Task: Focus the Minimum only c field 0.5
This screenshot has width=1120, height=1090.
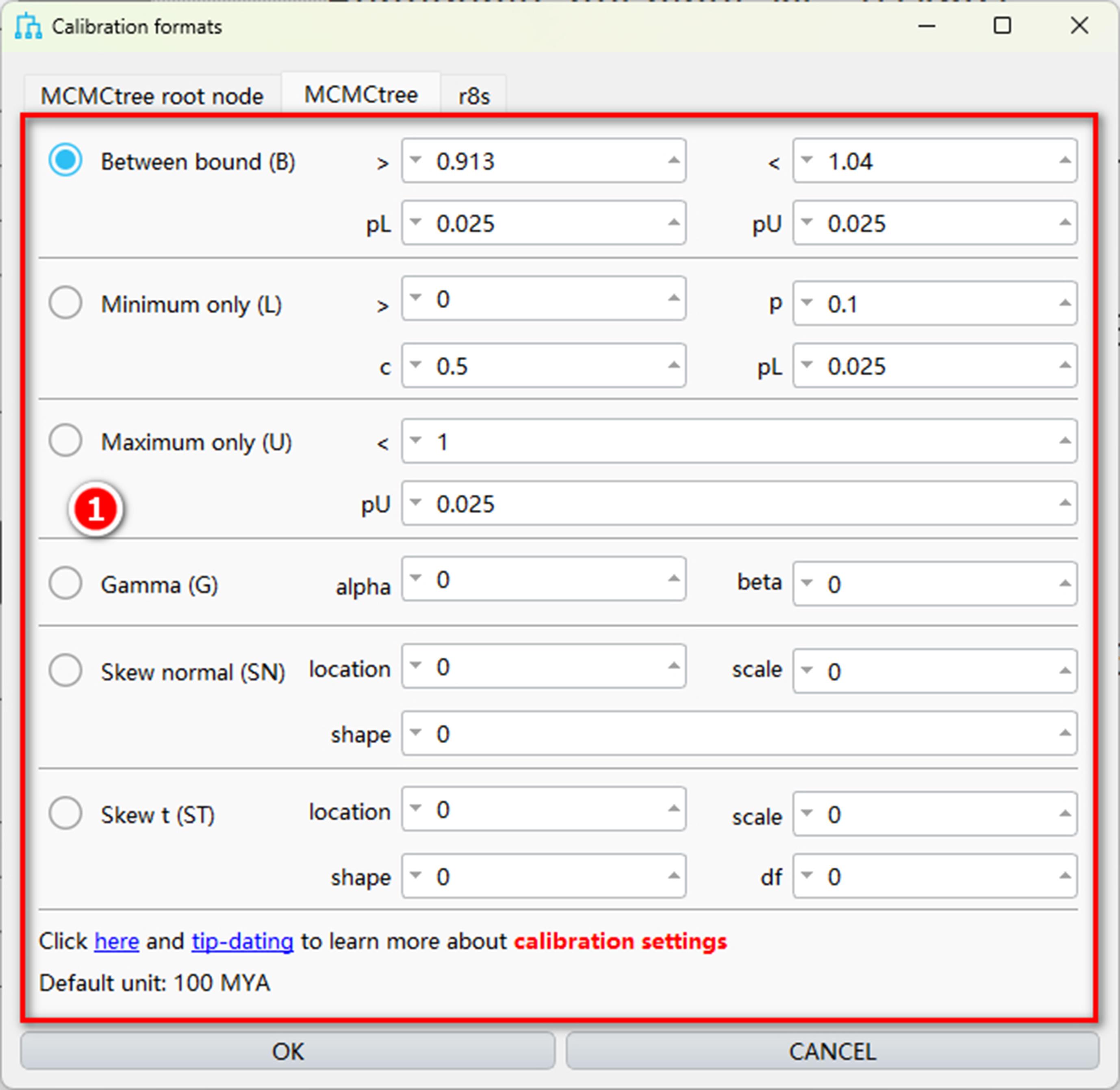Action: tap(544, 365)
